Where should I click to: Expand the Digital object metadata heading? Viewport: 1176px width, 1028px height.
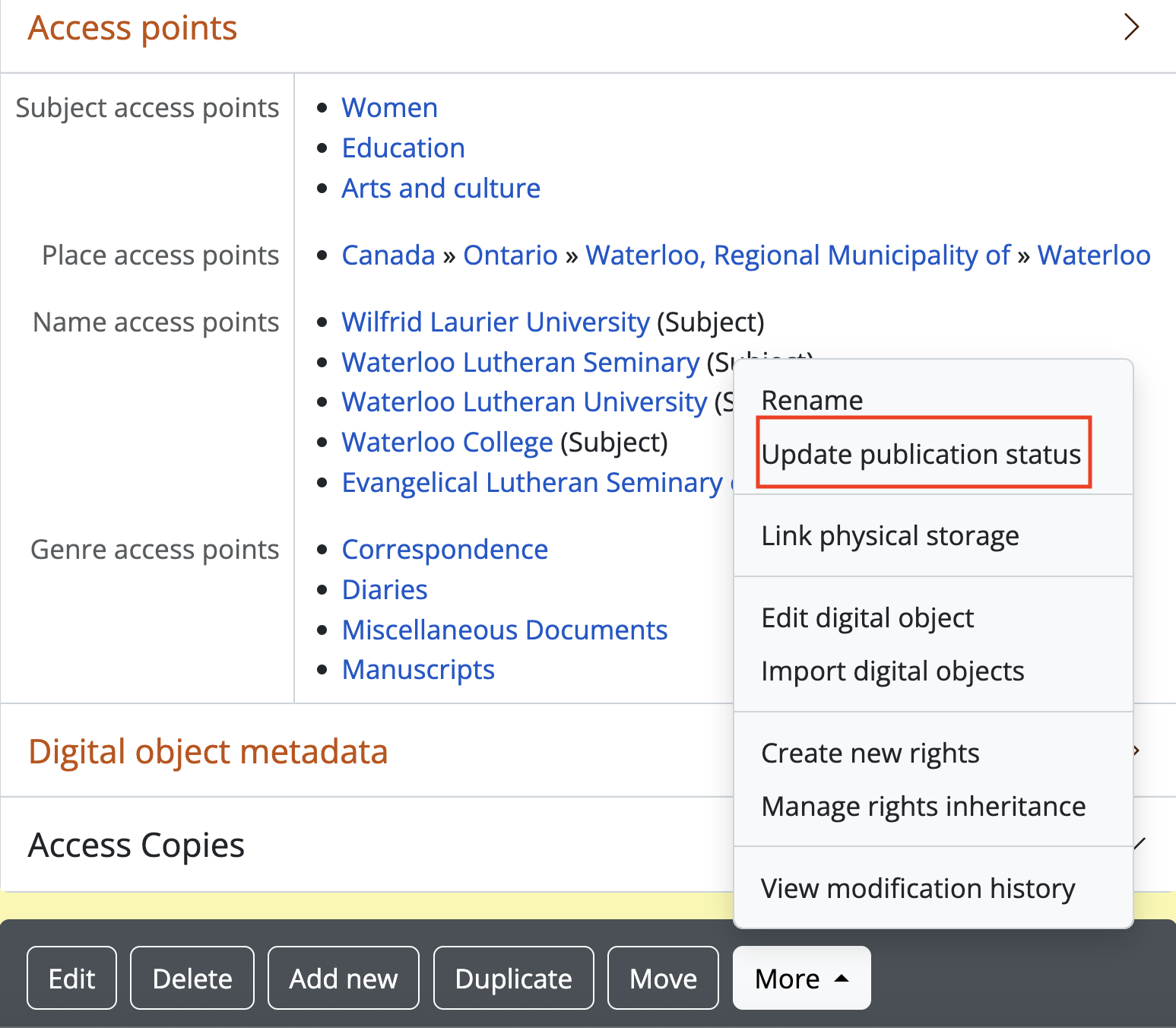pyautogui.click(x=208, y=751)
